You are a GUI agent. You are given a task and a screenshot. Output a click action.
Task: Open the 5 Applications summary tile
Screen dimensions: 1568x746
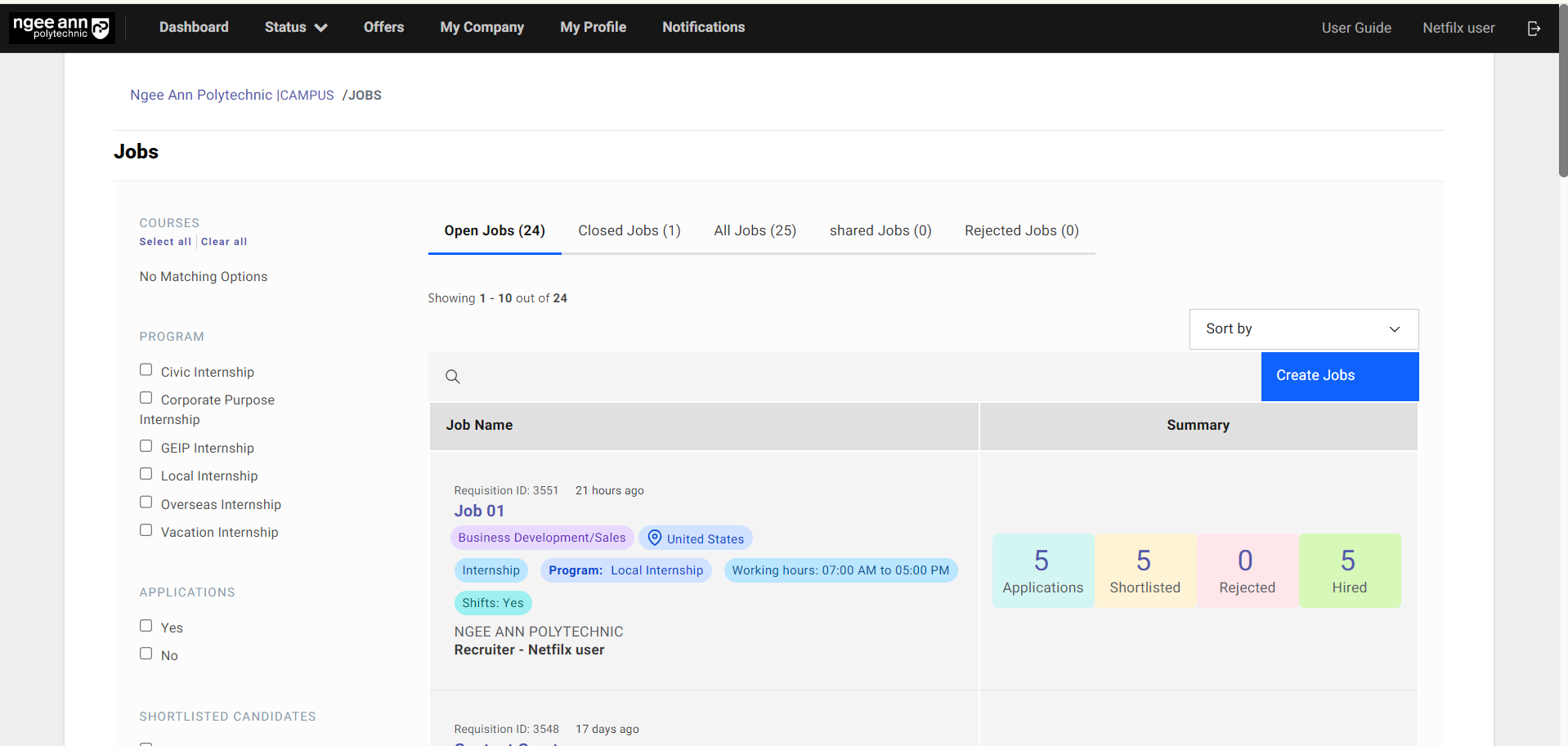tap(1042, 570)
